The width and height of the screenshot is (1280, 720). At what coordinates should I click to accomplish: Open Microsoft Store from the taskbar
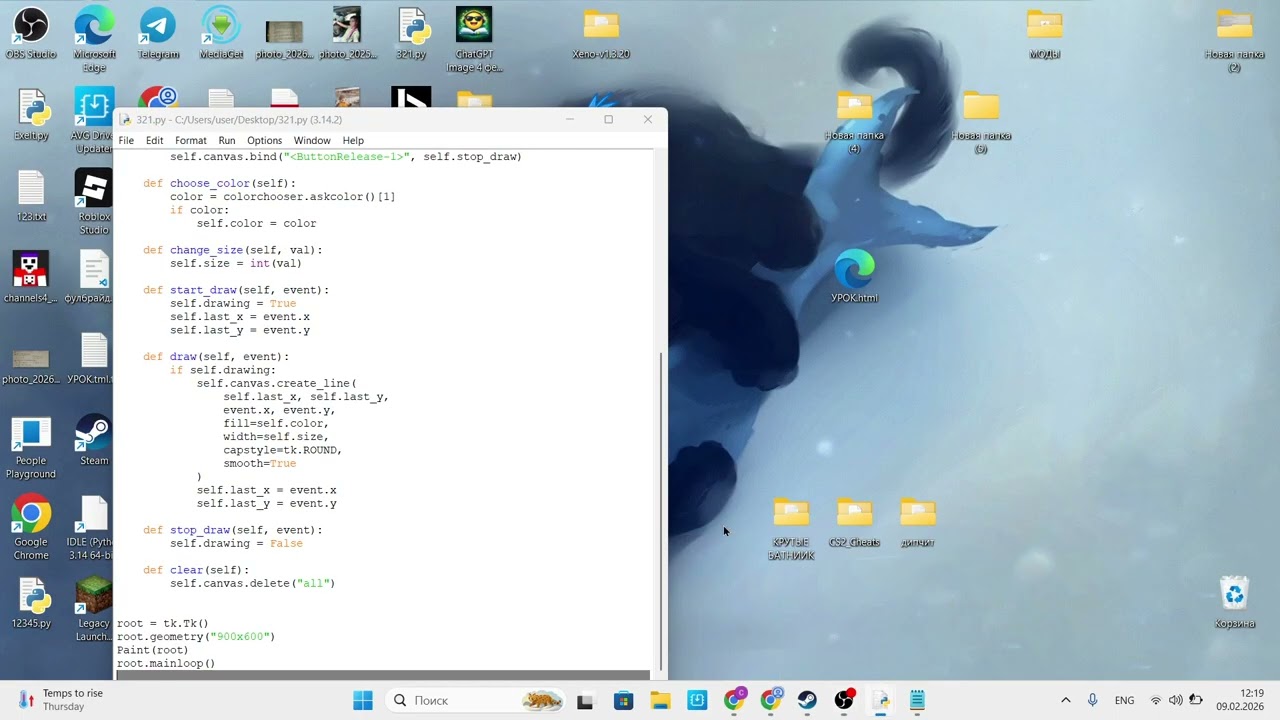[623, 701]
